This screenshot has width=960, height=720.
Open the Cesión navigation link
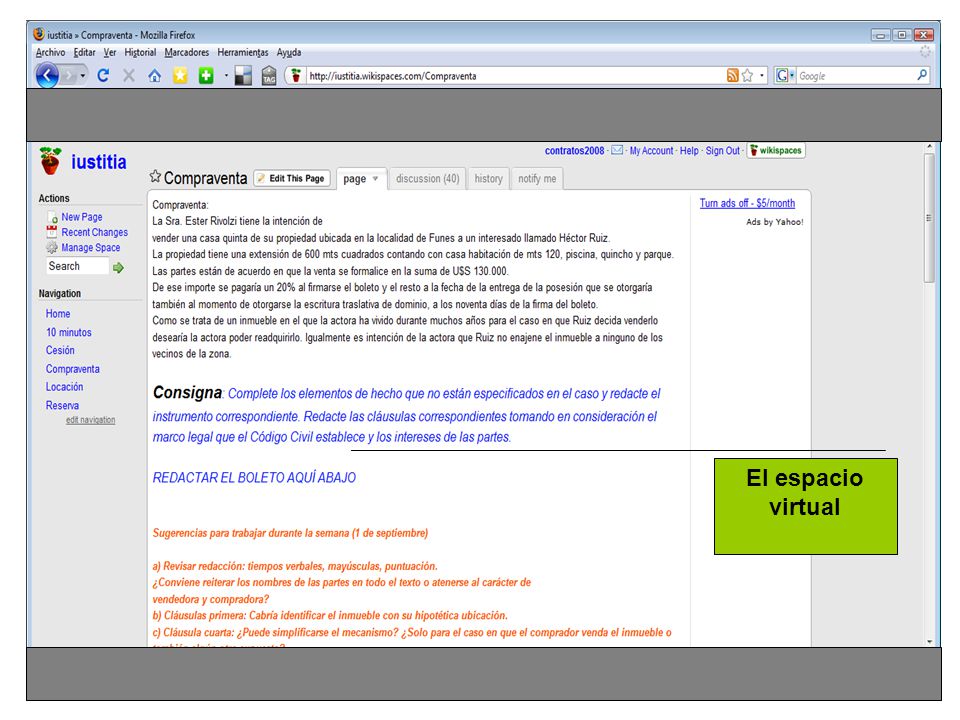60,350
